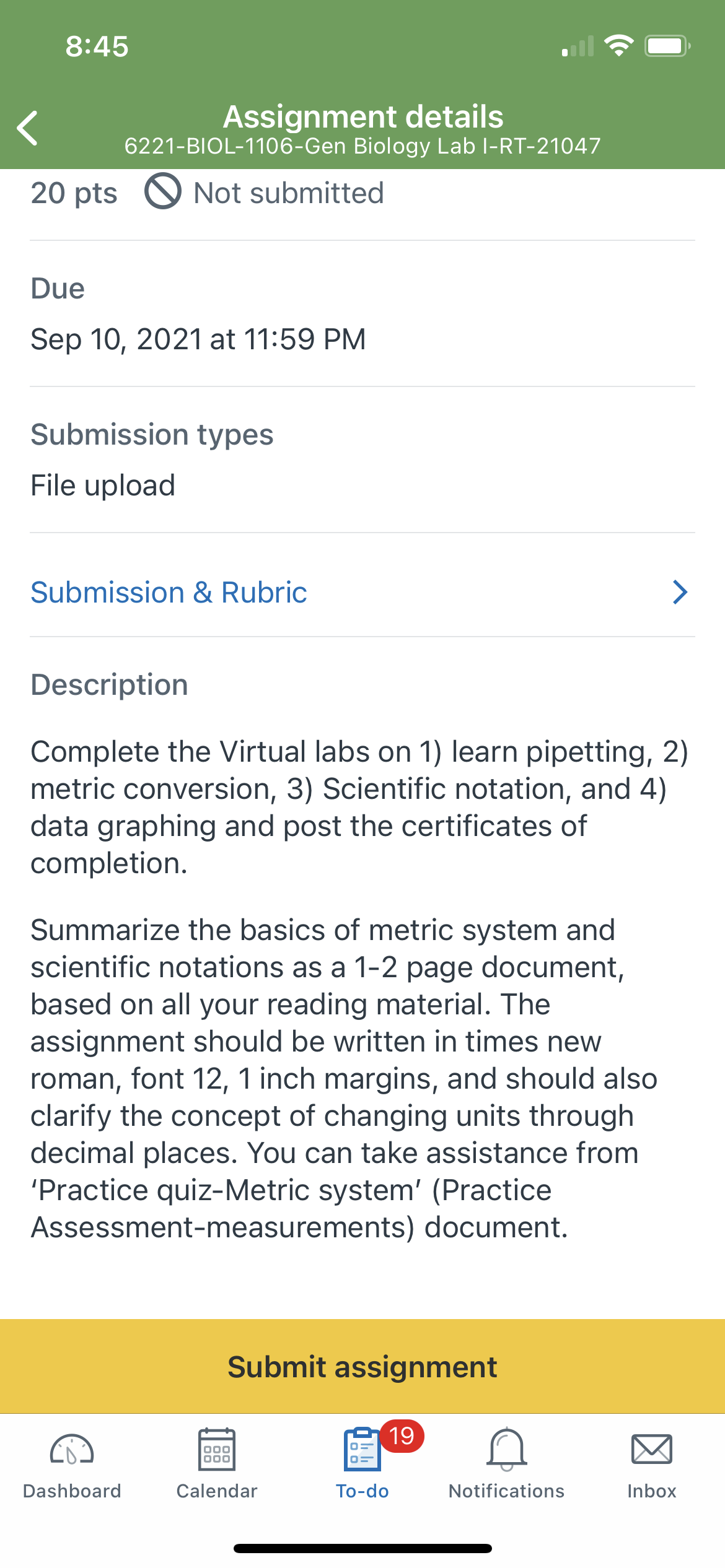Screen dimensions: 725x1568
Task: Tap the Wi-Fi icon in status bar
Action: click(618, 45)
